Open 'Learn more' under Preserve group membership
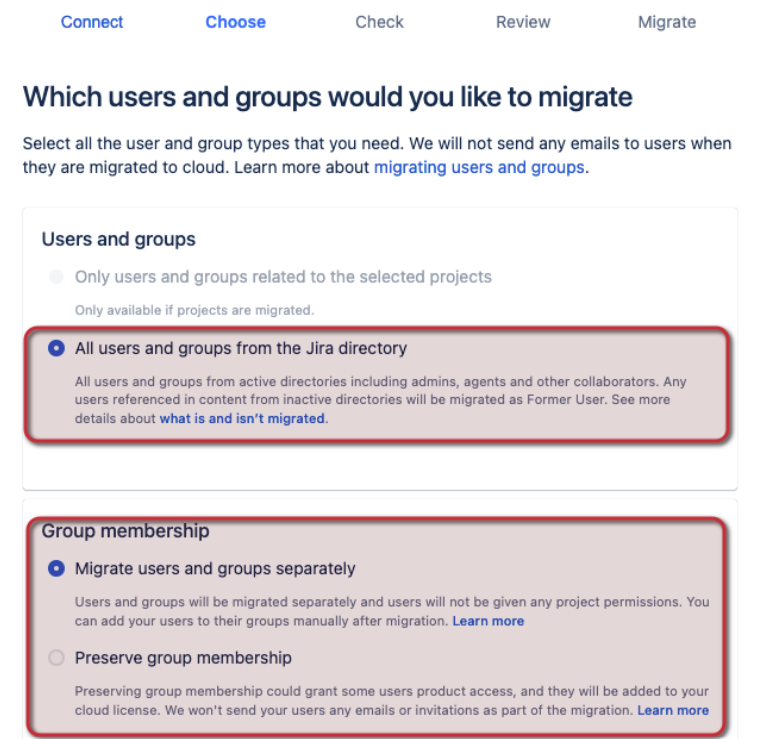The height and width of the screenshot is (739, 760). (x=673, y=710)
